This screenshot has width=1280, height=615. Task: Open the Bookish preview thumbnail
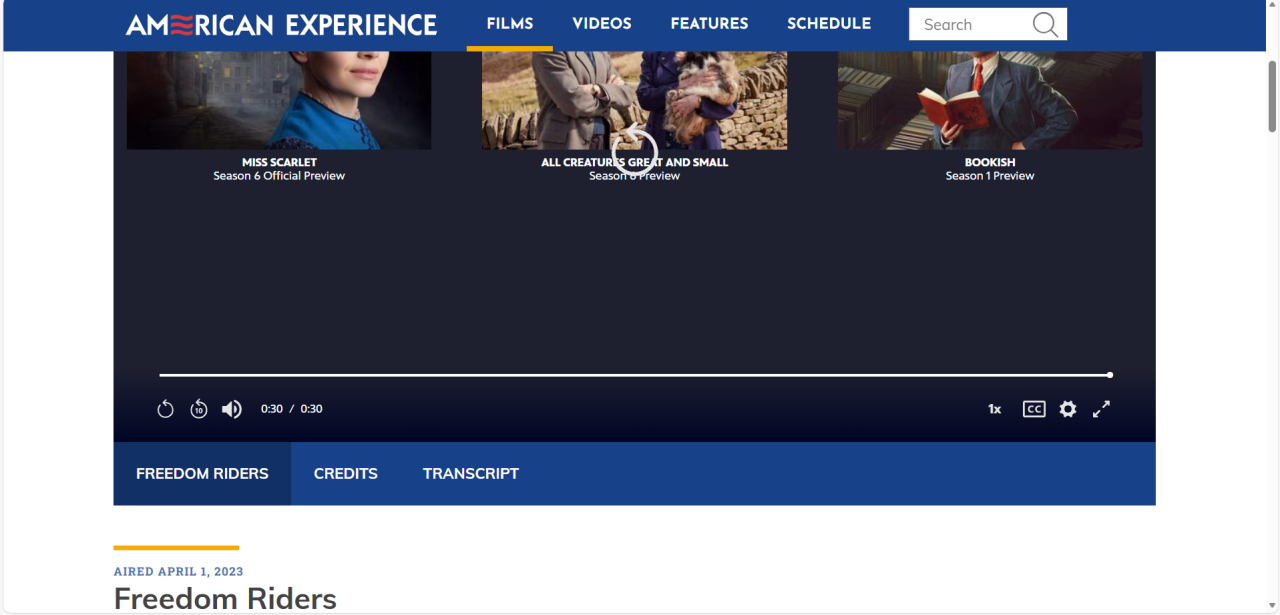[990, 100]
